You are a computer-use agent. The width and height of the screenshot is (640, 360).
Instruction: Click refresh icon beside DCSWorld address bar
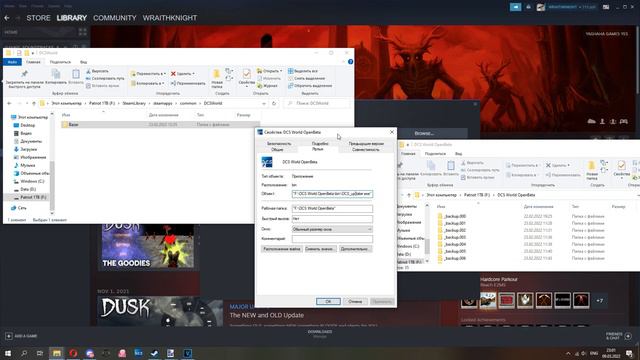coord(274,104)
